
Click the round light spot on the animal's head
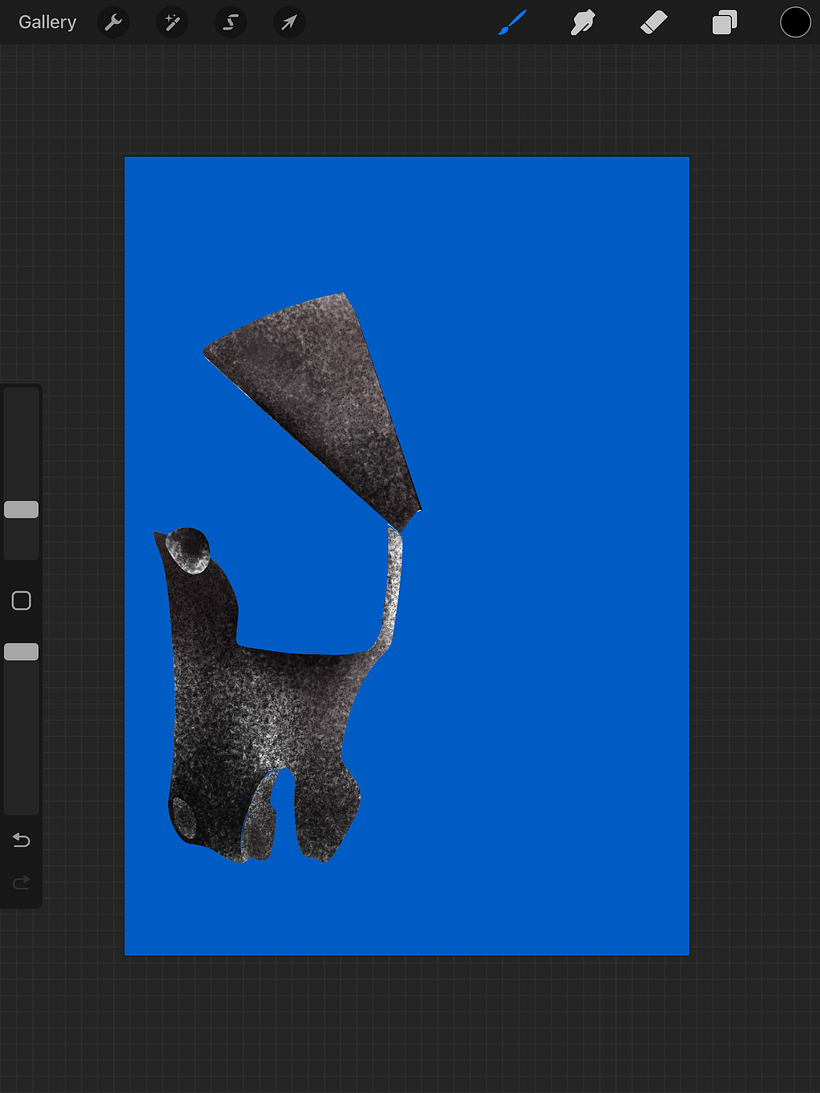coord(188,550)
